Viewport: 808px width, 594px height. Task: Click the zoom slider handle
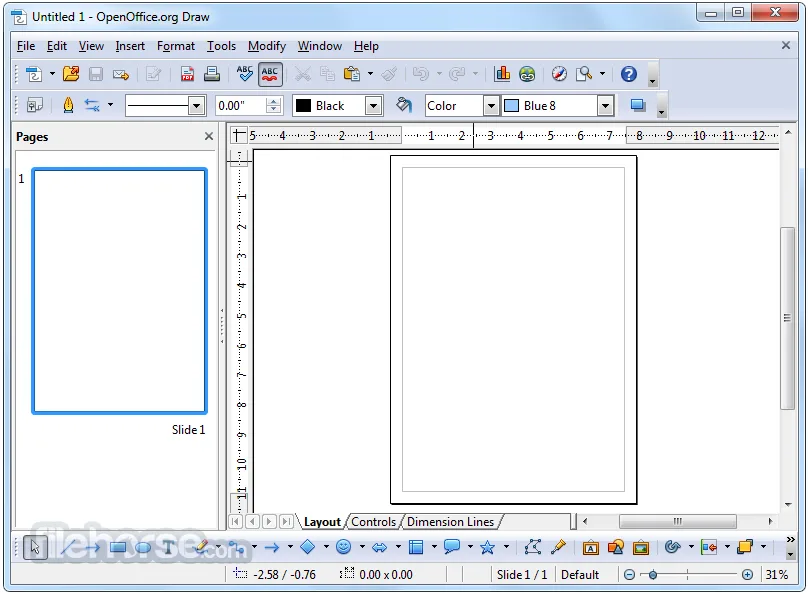[x=653, y=574]
